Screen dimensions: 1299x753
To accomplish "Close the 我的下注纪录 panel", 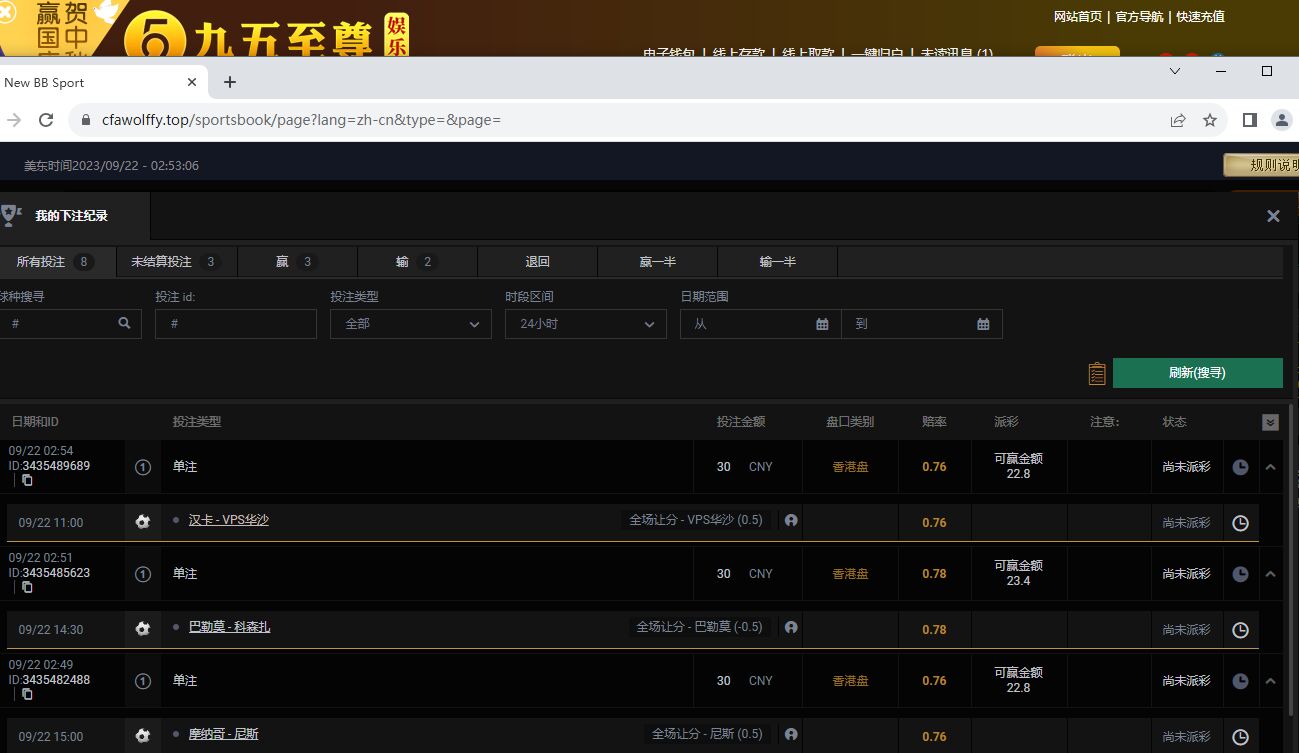I will point(1273,216).
